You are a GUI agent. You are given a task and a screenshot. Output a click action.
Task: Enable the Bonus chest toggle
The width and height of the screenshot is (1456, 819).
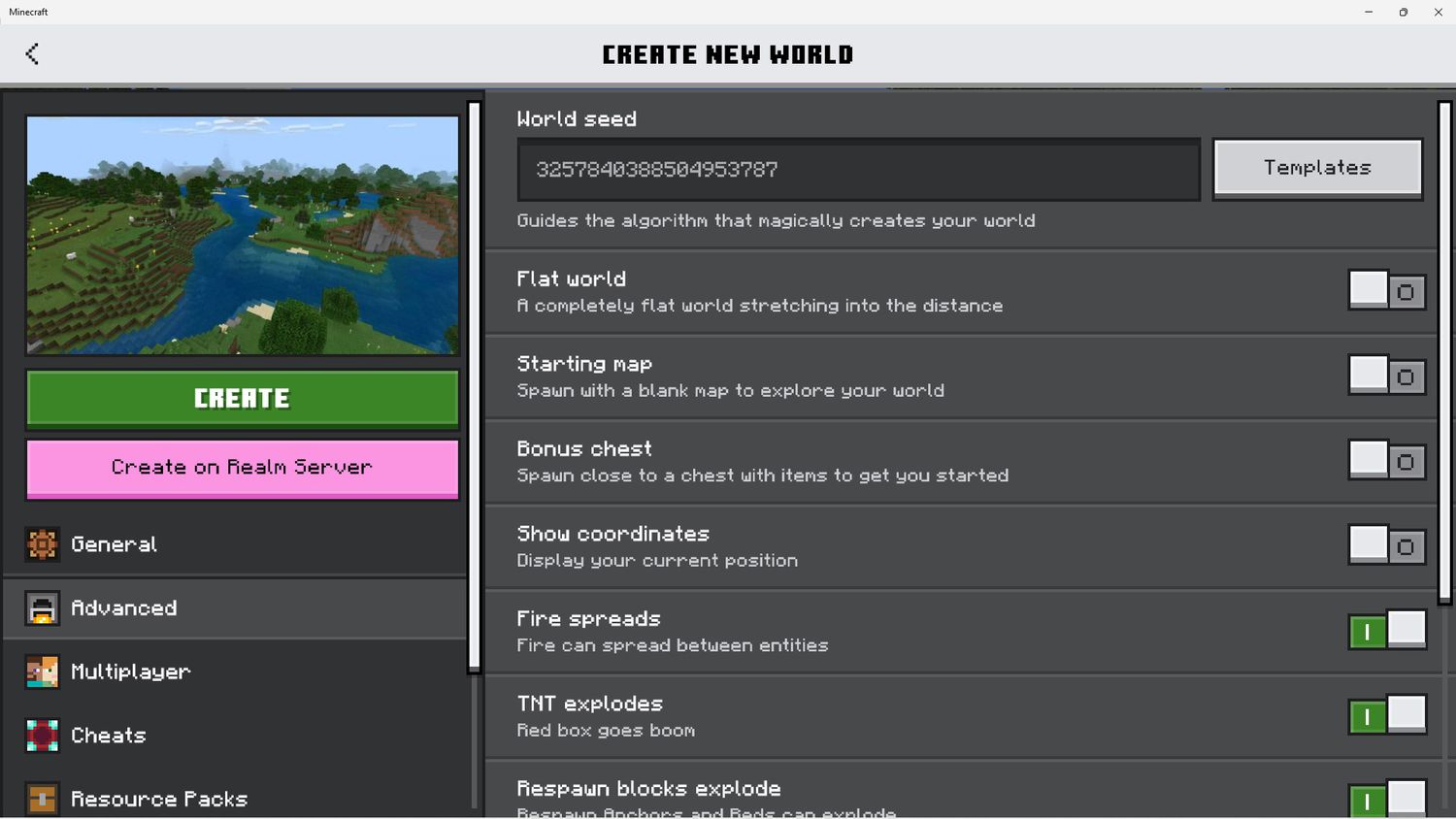tap(1386, 461)
